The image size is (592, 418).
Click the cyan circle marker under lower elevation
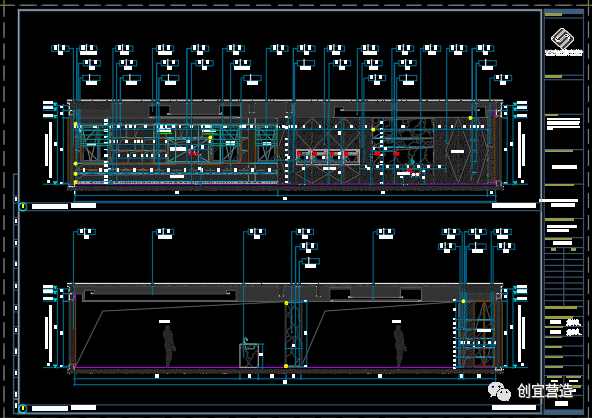(23, 409)
